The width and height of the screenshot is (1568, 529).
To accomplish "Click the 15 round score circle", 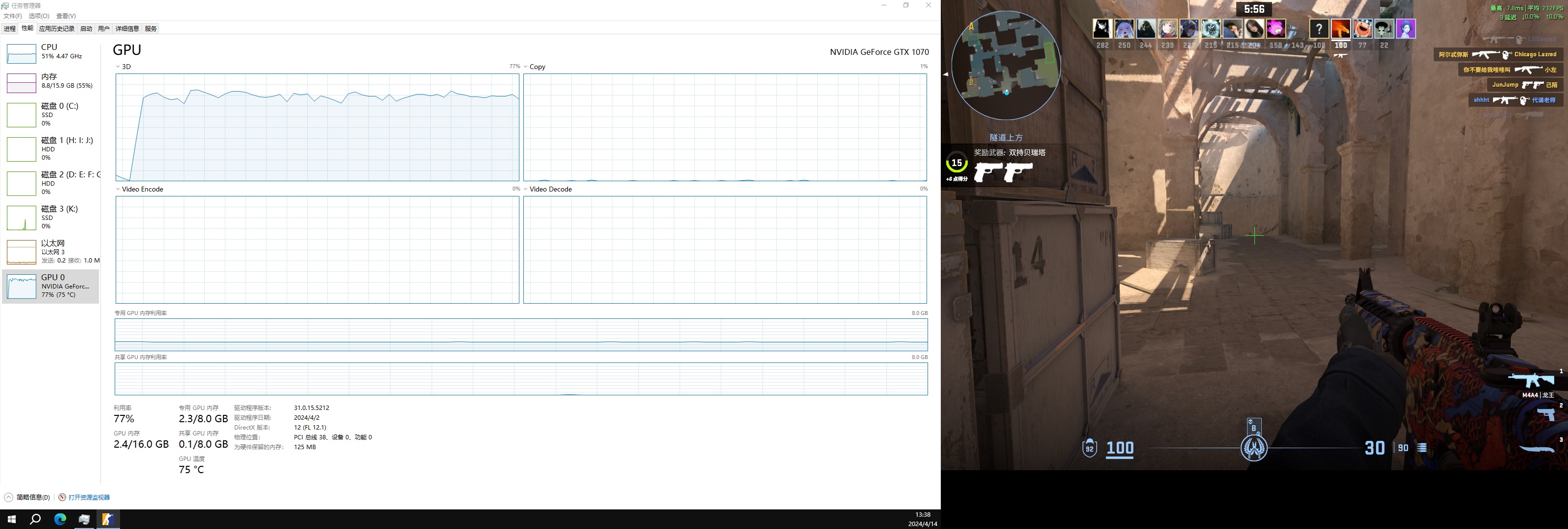I will [956, 163].
